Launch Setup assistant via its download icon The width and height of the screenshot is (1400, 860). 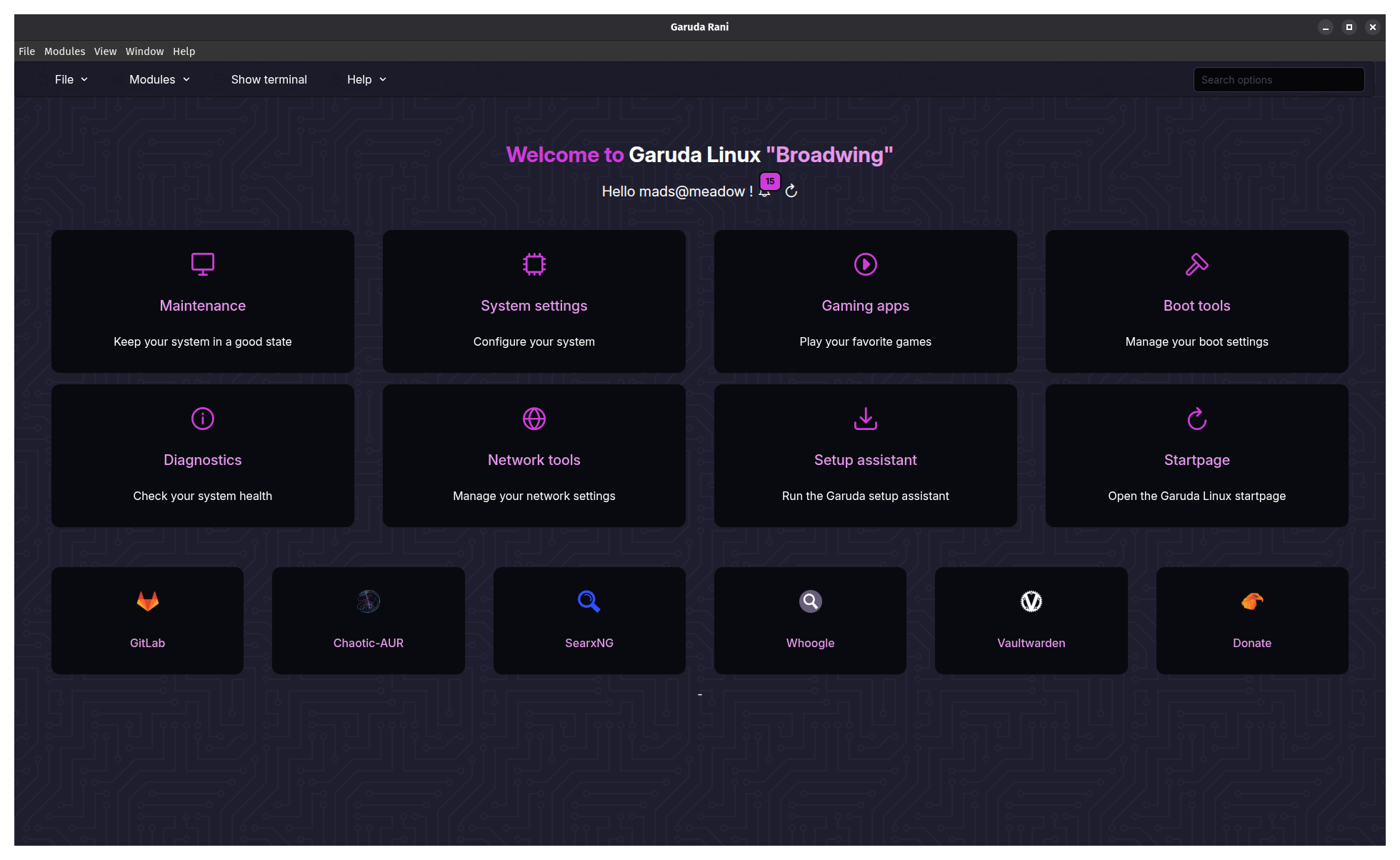866,419
